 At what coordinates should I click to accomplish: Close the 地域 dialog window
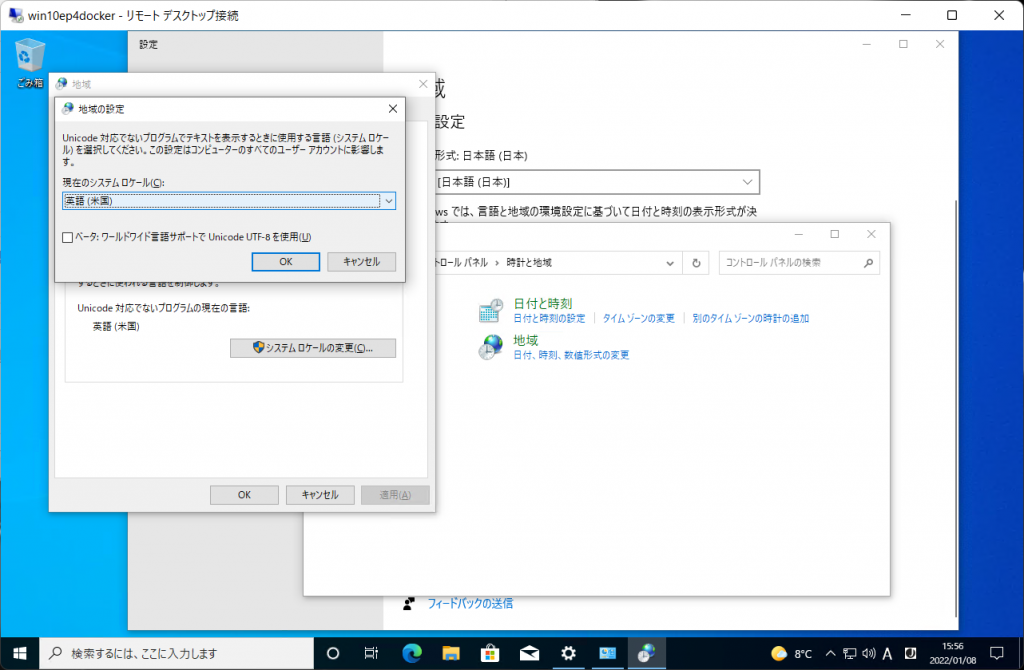(423, 84)
